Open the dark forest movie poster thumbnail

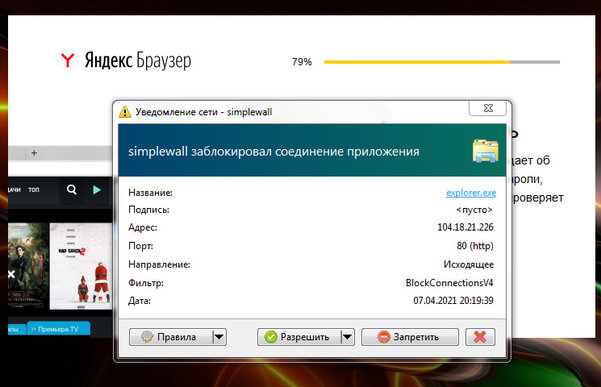click(28, 266)
